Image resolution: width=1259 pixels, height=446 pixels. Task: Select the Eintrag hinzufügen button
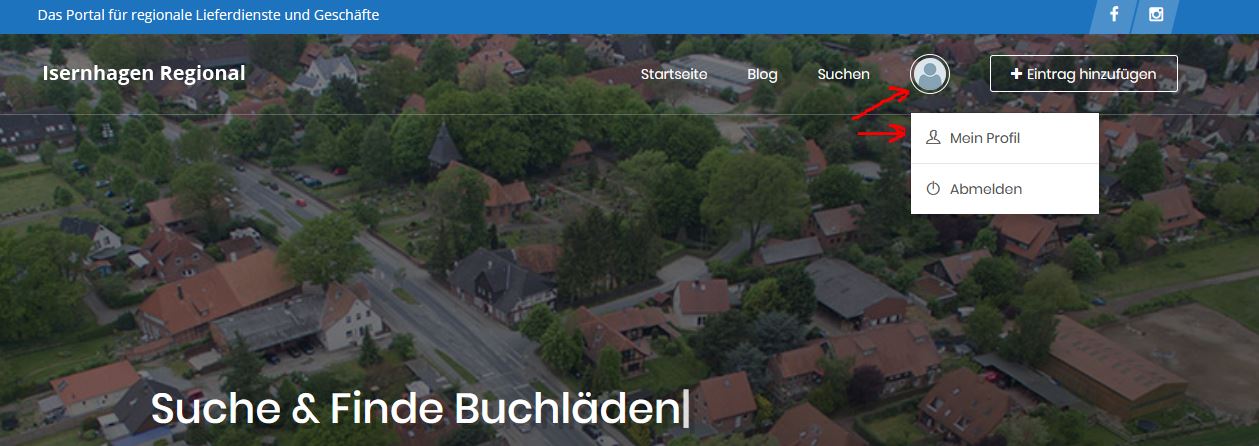point(1084,74)
